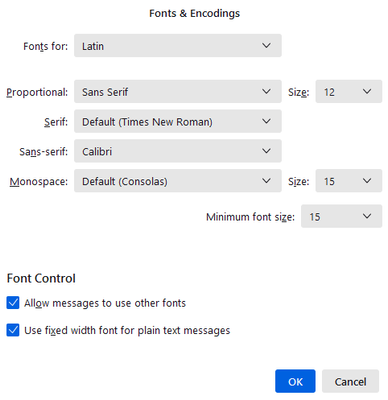Open Monospace Default (Consolas) dropdown

click(178, 181)
